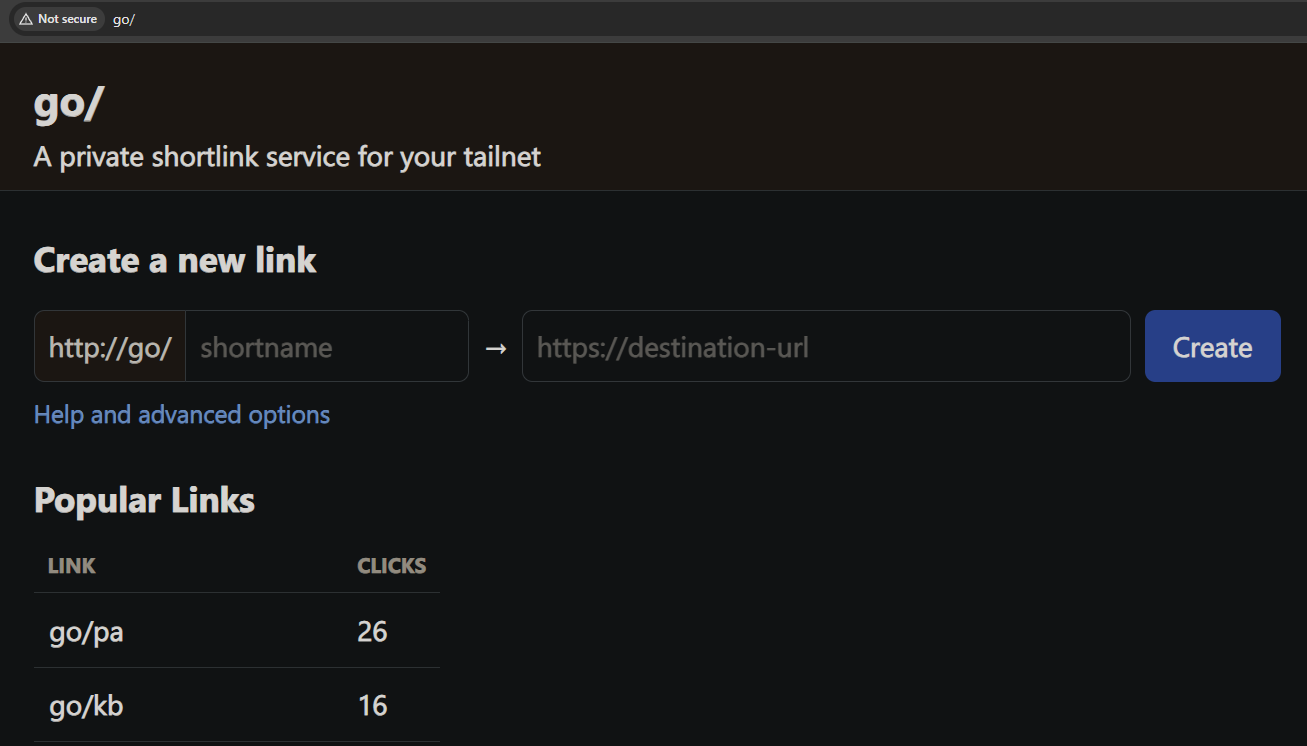Click the CLICKS column header
1307x746 pixels.
[391, 565]
